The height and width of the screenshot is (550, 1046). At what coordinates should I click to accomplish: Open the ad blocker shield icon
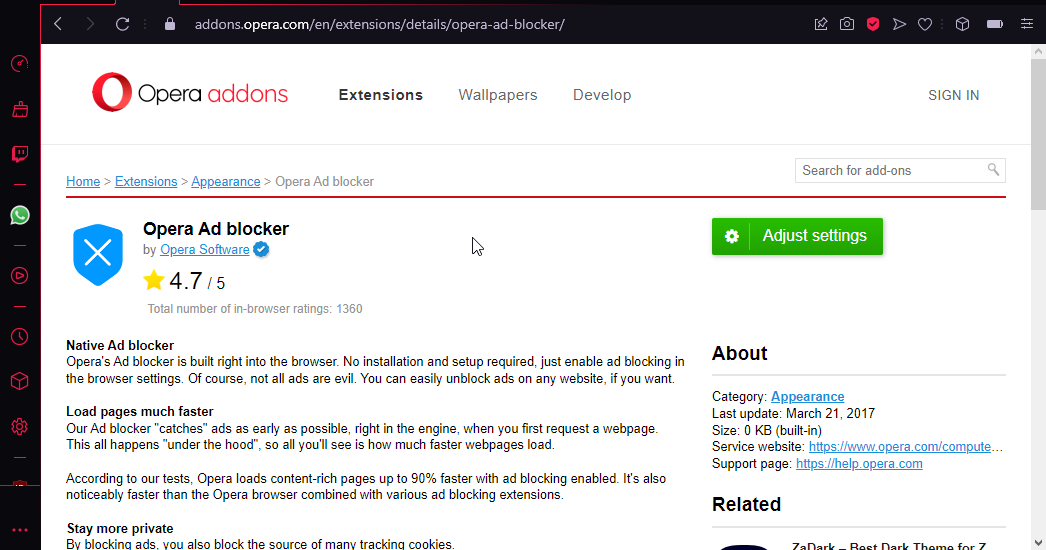[x=873, y=24]
